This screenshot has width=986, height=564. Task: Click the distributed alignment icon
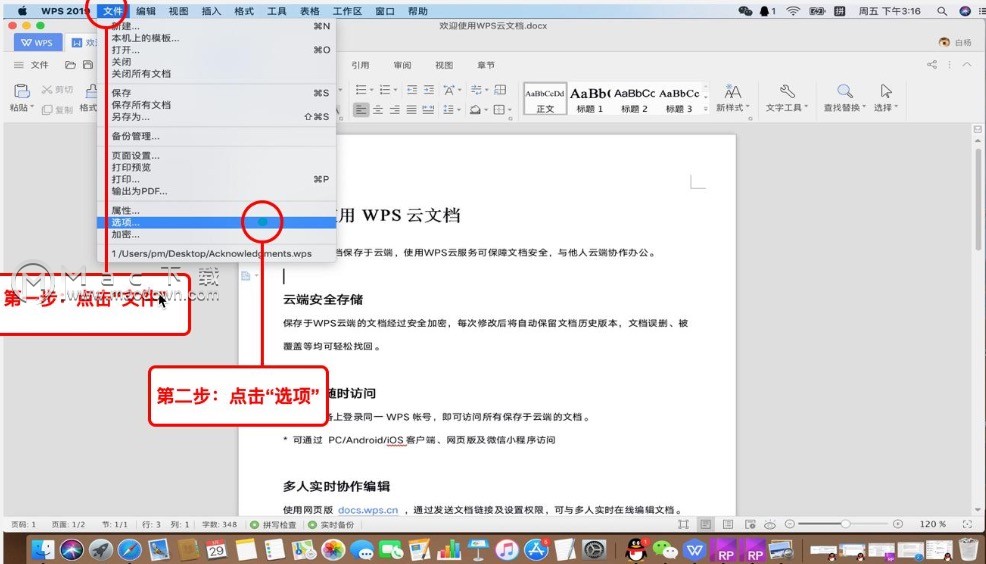tap(428, 110)
